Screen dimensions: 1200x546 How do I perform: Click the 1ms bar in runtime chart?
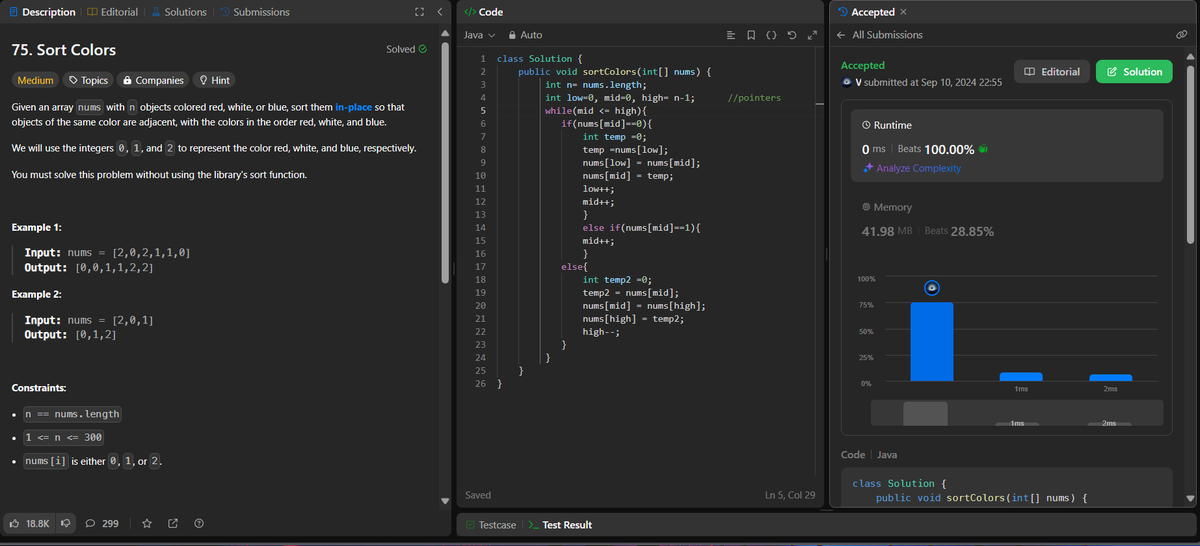pos(1021,376)
